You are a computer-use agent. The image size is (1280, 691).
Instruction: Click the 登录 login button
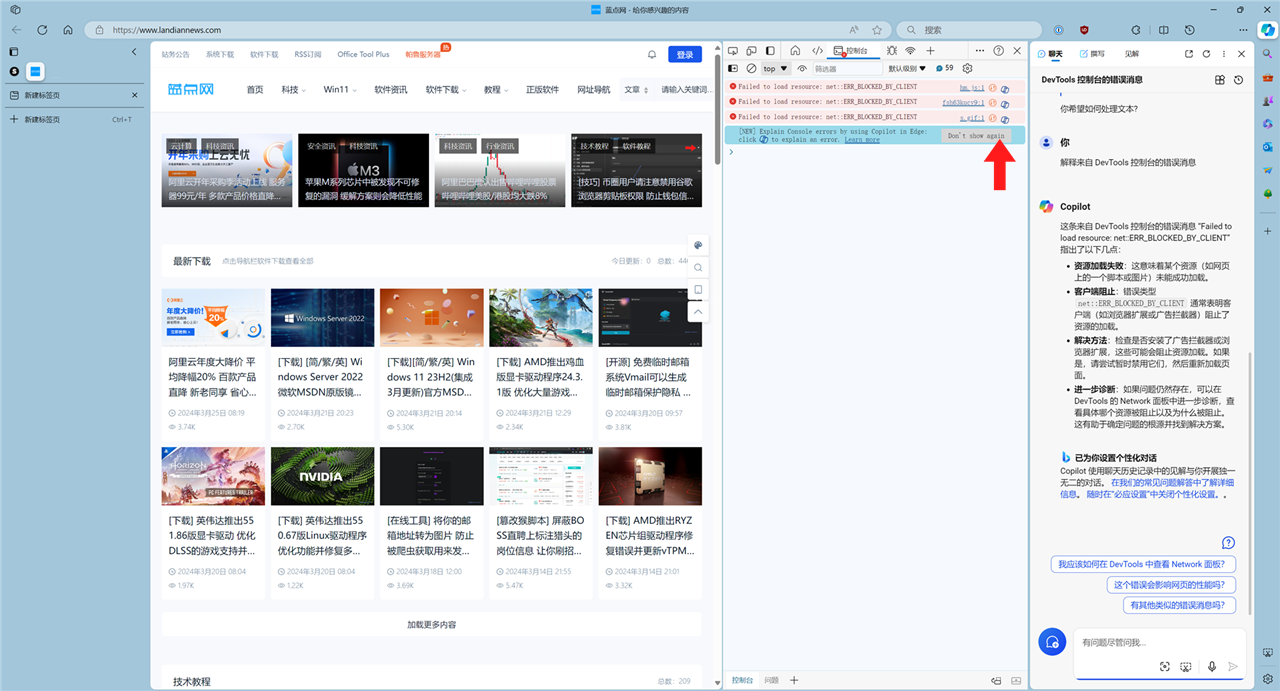pos(684,55)
